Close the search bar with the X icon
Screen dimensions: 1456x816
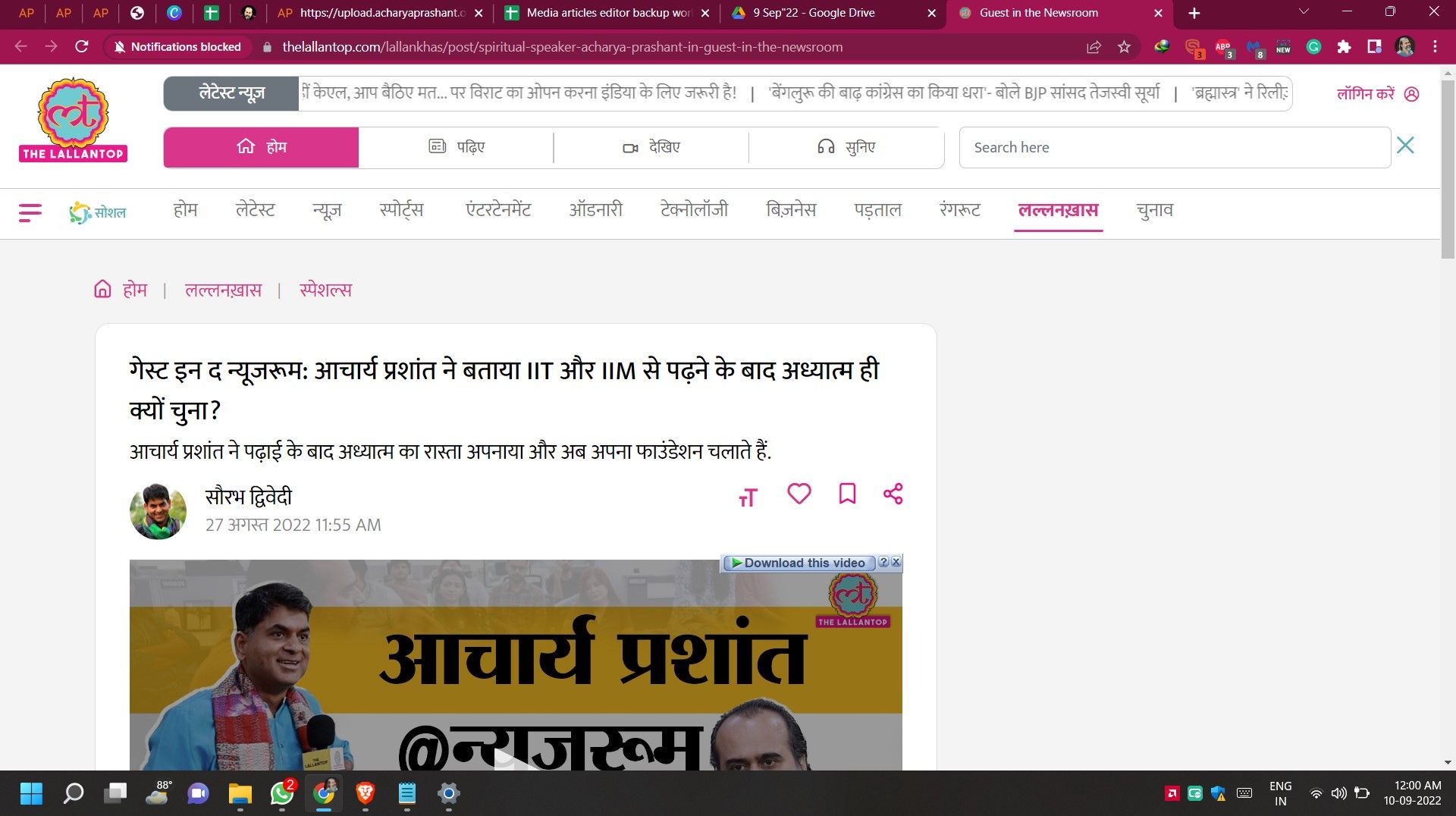point(1405,146)
